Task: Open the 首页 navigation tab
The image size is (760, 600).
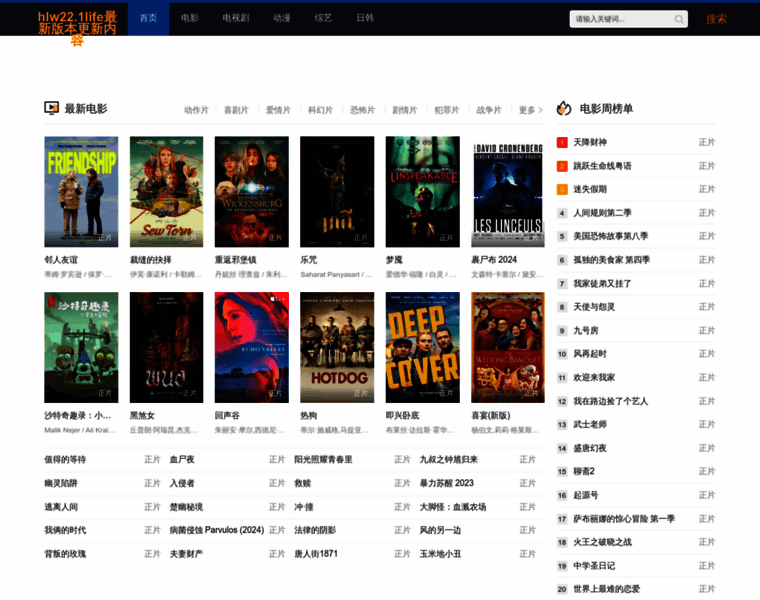Action: pos(148,18)
